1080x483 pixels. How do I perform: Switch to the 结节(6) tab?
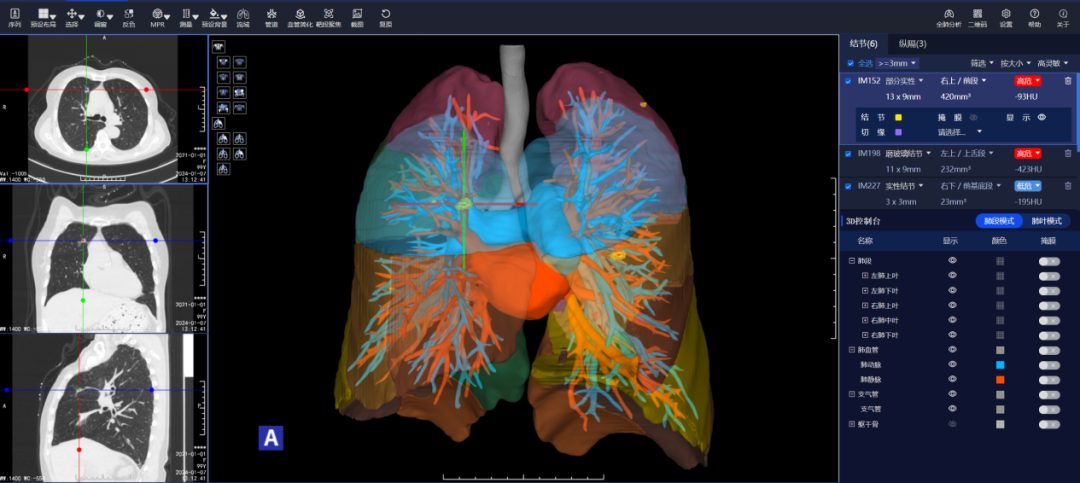863,43
